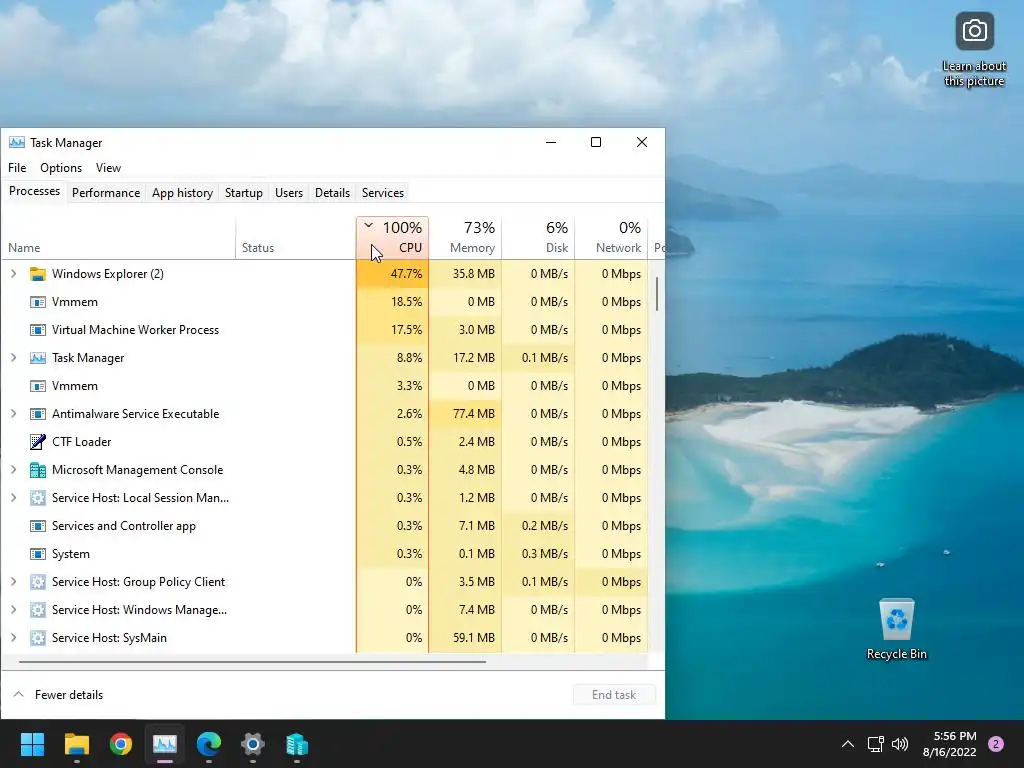Select the 77.4 MB memory cell
Screen dimensions: 1024x768
click(465, 414)
